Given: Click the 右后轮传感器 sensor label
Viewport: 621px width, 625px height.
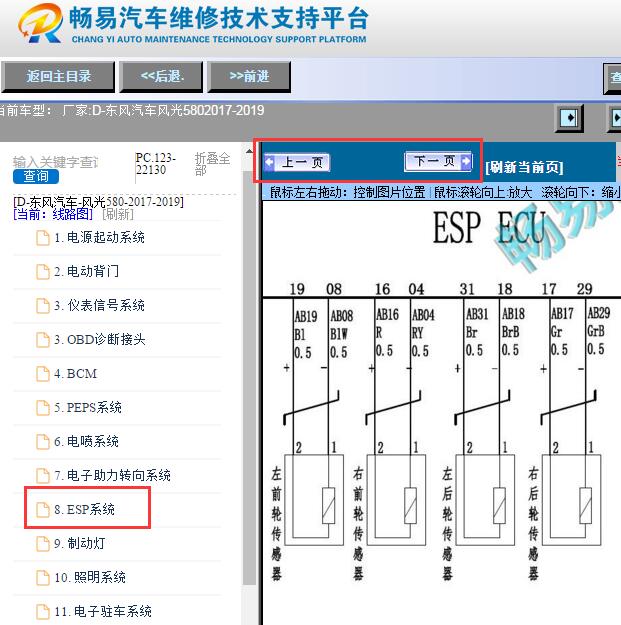Looking at the screenshot, I should tap(533, 523).
